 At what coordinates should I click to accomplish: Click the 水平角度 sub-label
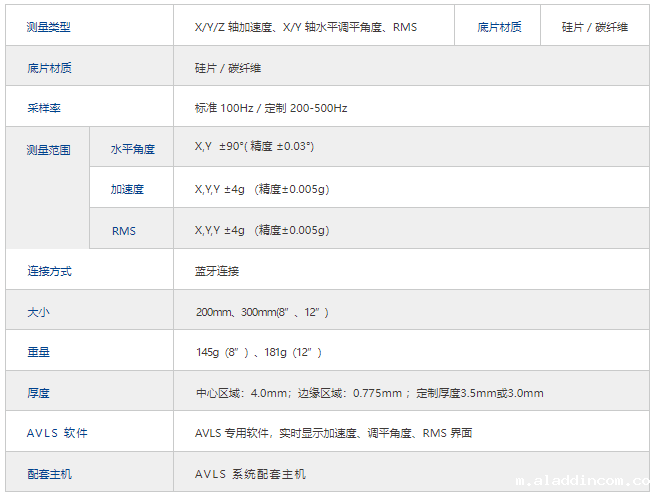132,149
